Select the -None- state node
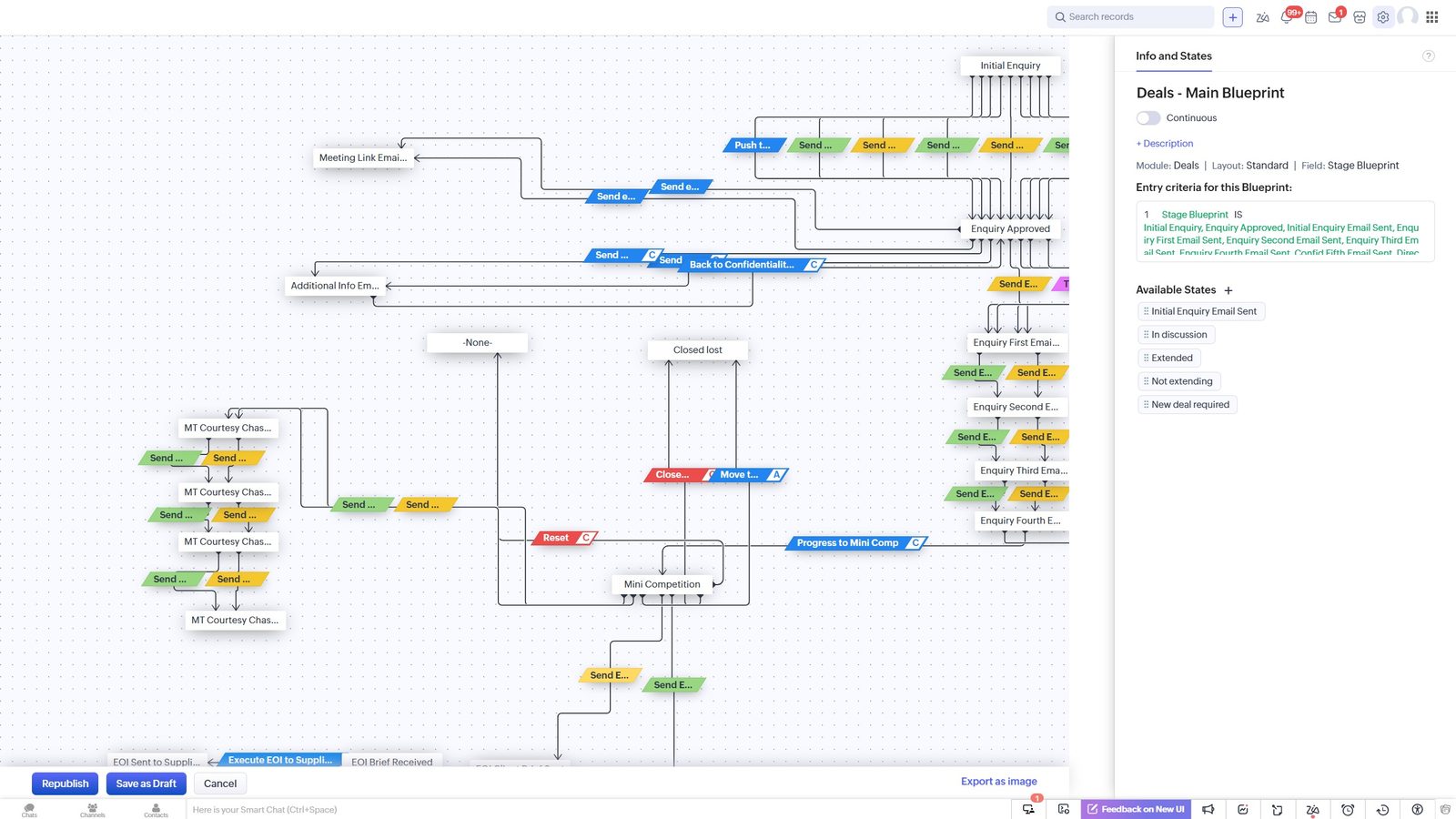1456x819 pixels. [x=478, y=343]
